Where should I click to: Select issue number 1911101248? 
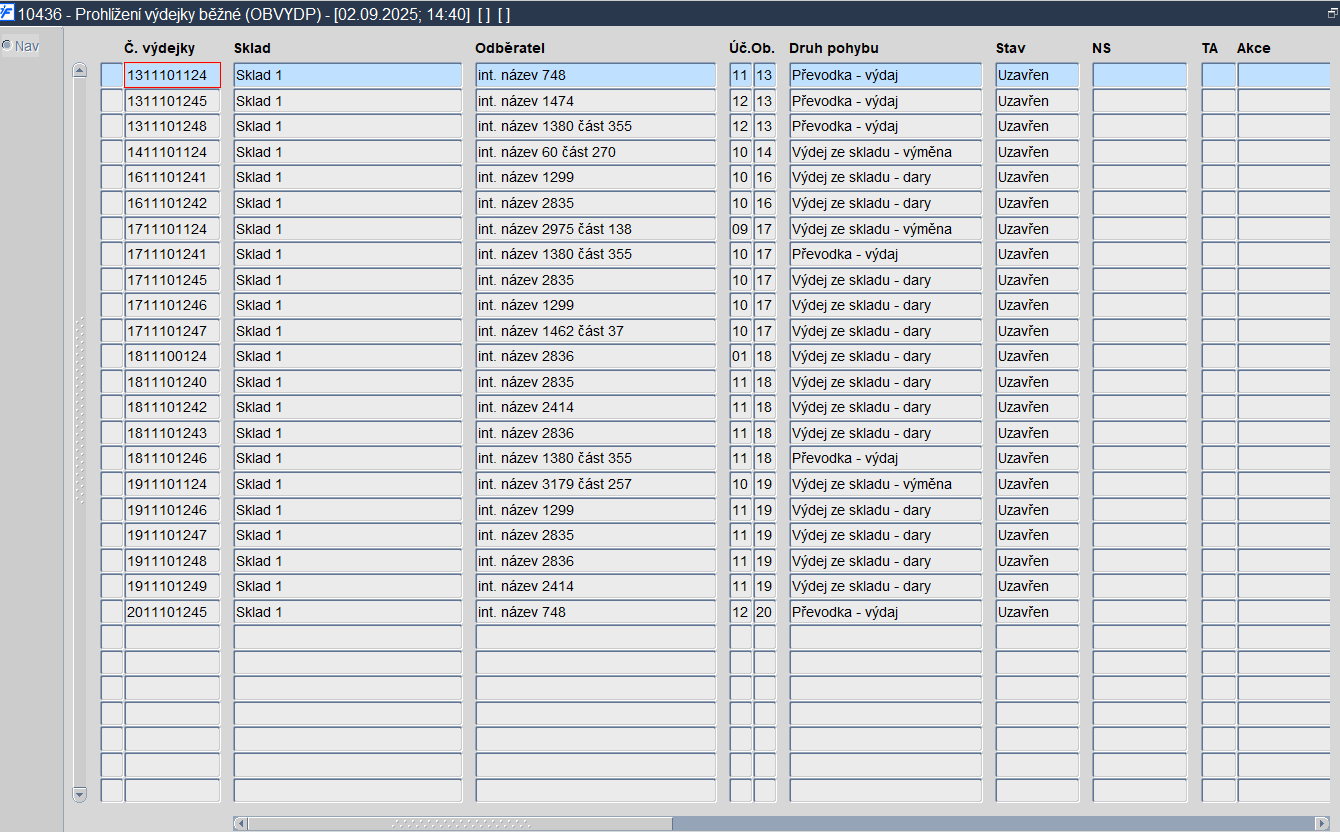click(x=172, y=561)
